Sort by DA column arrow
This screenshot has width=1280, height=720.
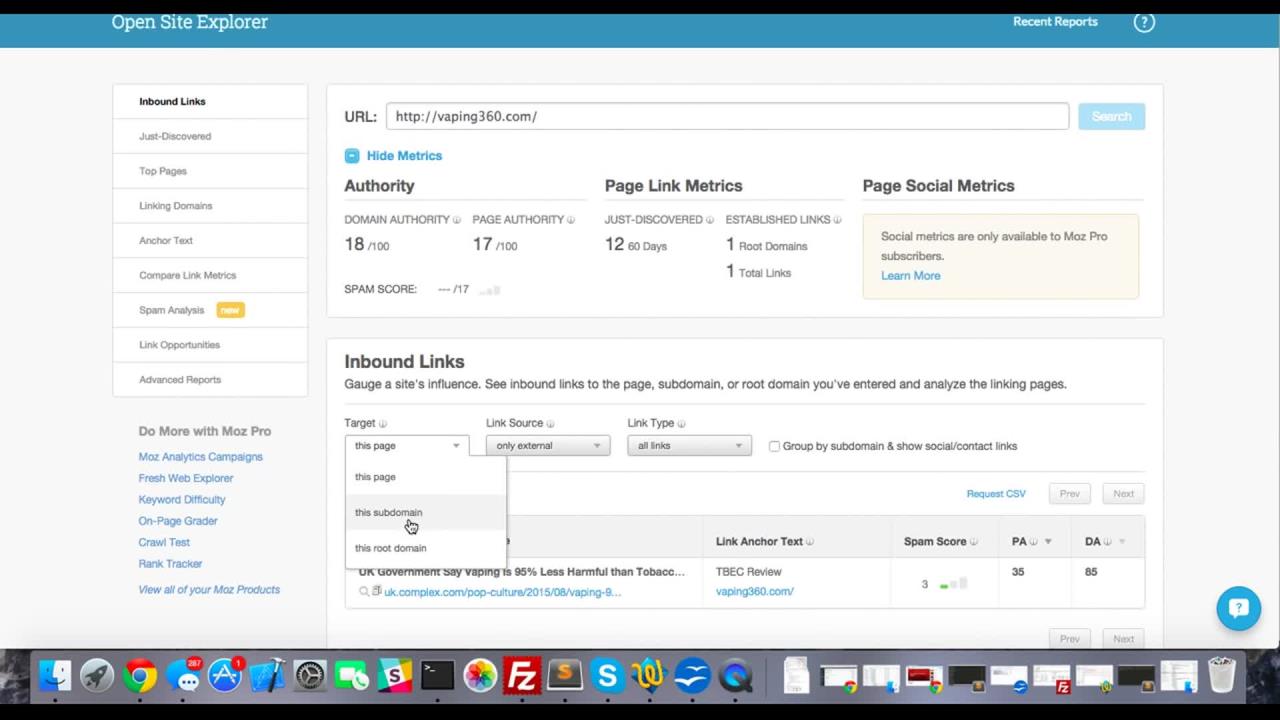click(x=1121, y=542)
